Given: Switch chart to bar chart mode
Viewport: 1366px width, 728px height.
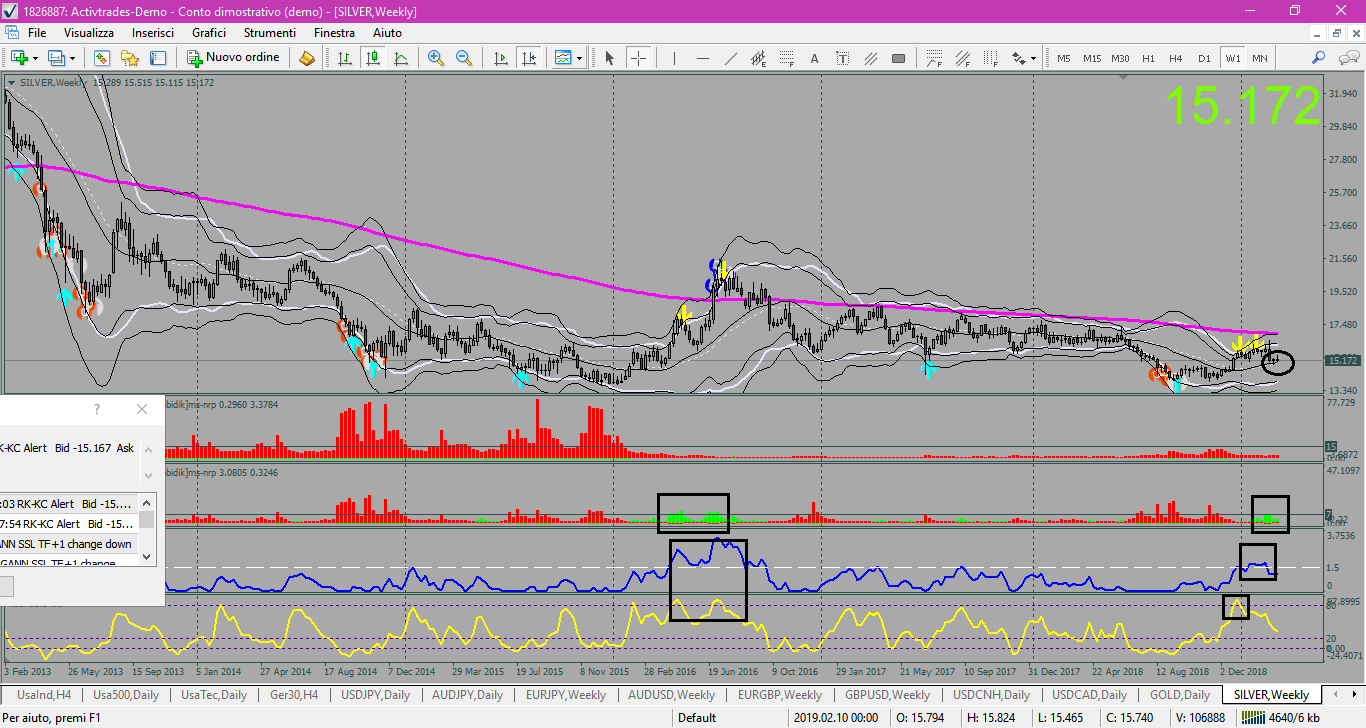Looking at the screenshot, I should point(345,58).
